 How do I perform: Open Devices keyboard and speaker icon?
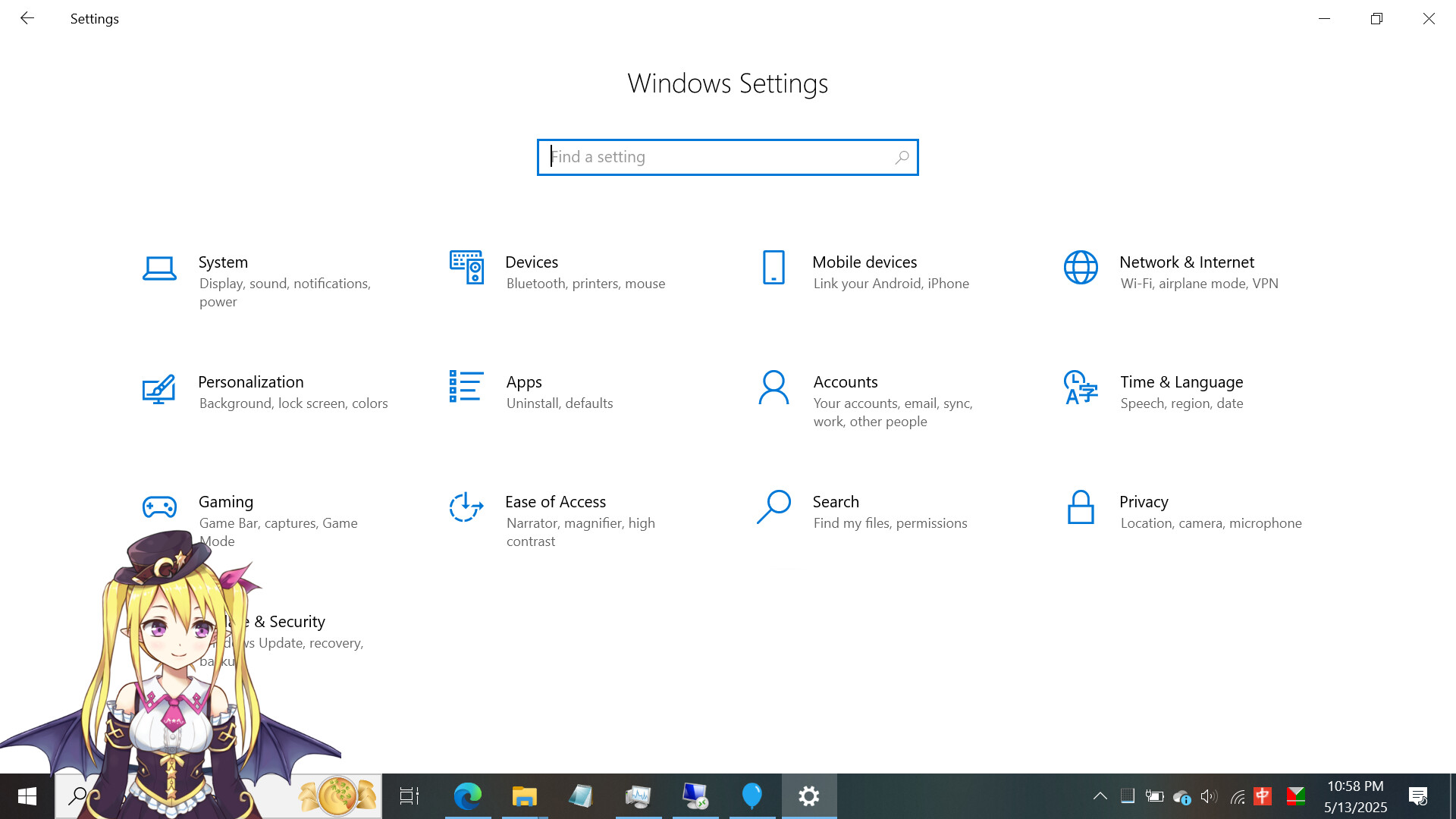[x=466, y=268]
